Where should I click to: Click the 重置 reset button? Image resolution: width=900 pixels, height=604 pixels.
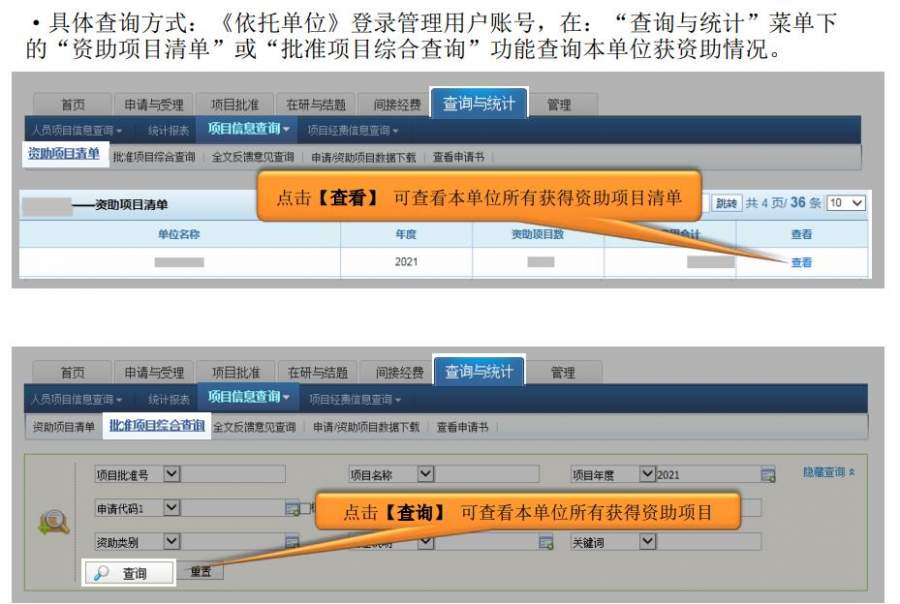pyautogui.click(x=200, y=571)
